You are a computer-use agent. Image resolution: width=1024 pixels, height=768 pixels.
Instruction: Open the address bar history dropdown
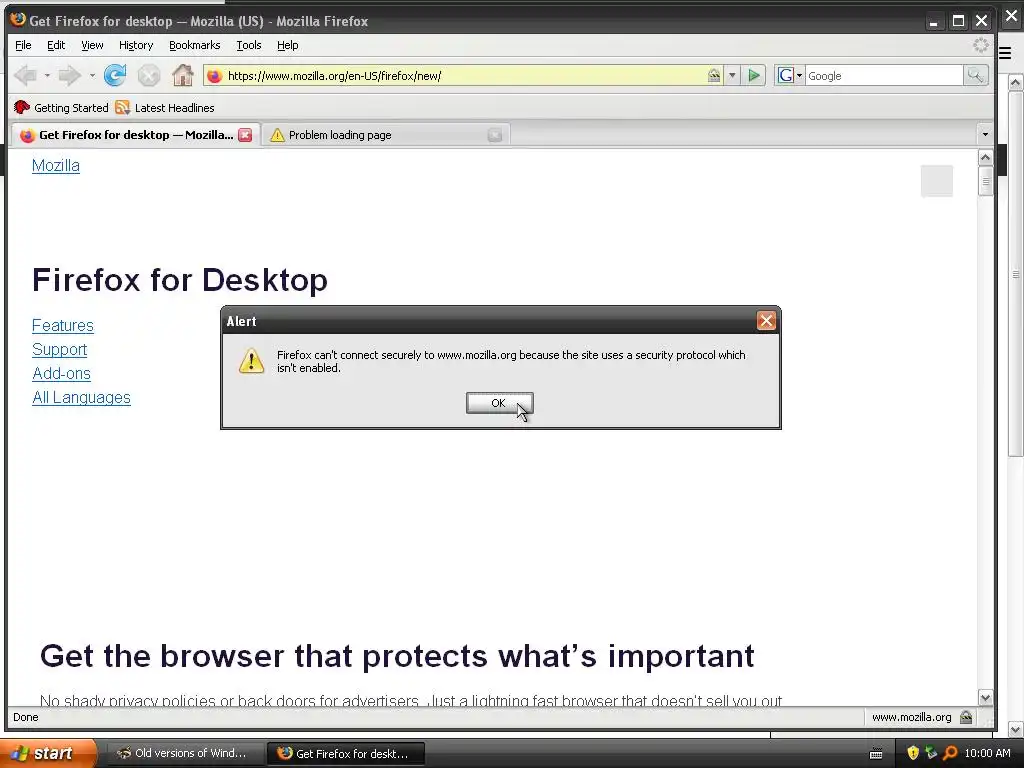tap(732, 76)
